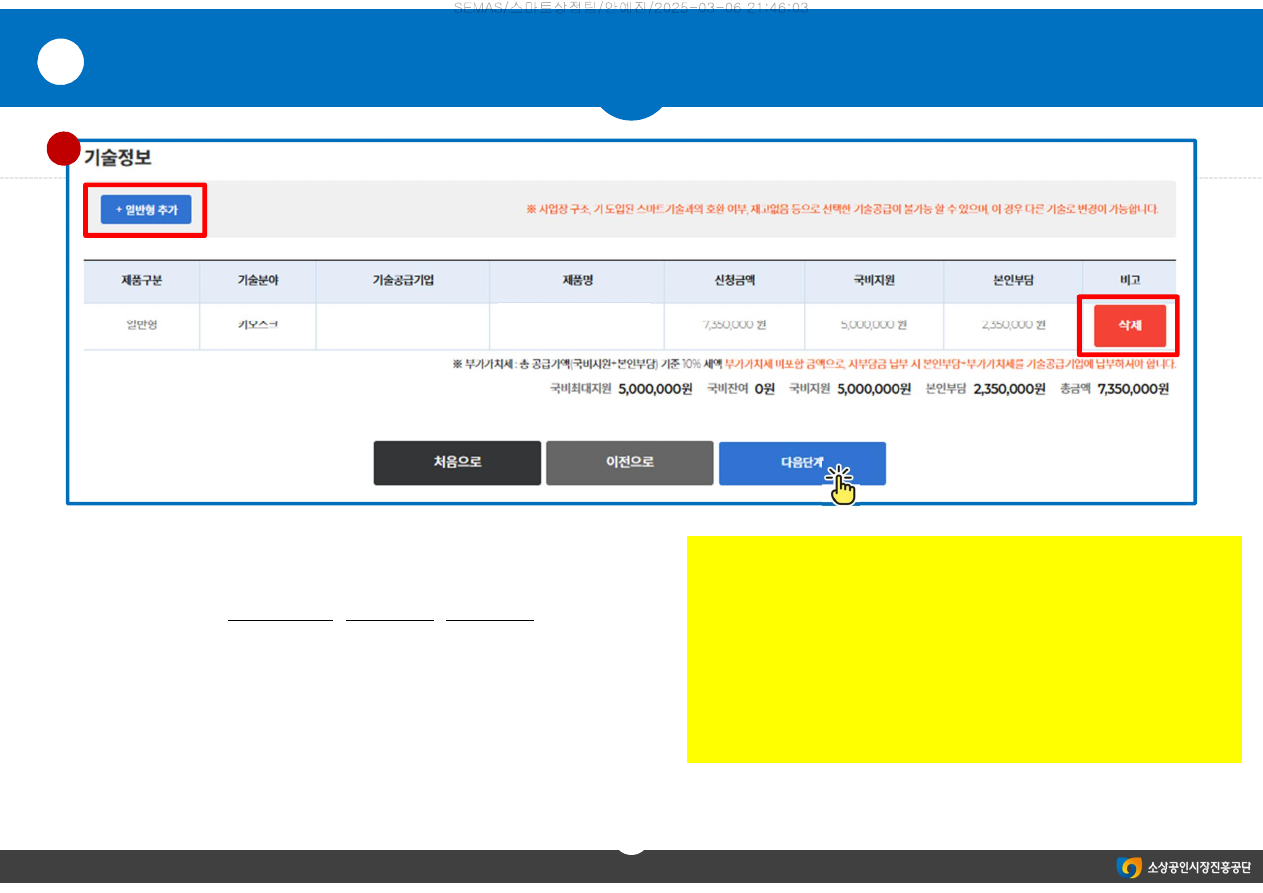Click the yellow highlighted note box

pos(964,649)
